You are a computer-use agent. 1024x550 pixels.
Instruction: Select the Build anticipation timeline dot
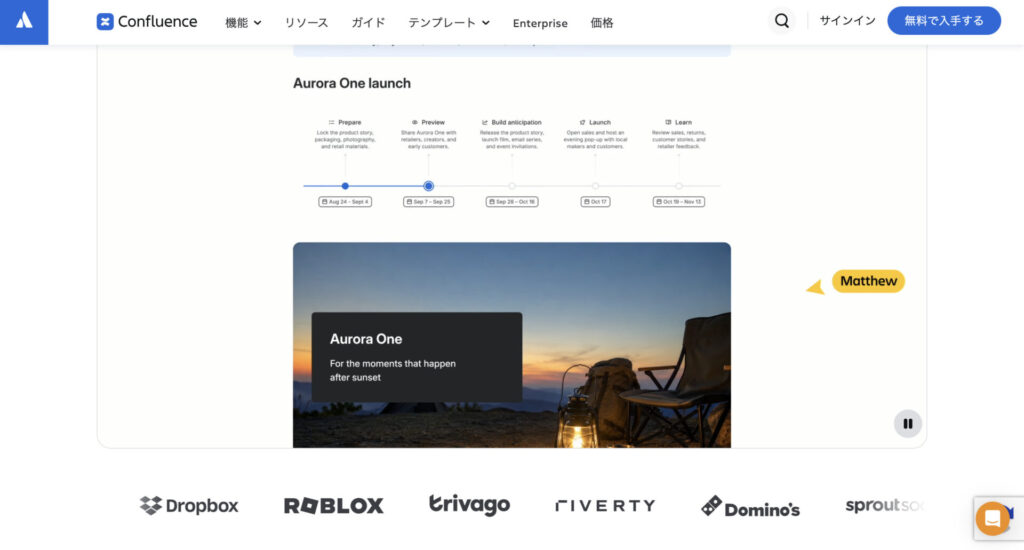pyautogui.click(x=512, y=186)
